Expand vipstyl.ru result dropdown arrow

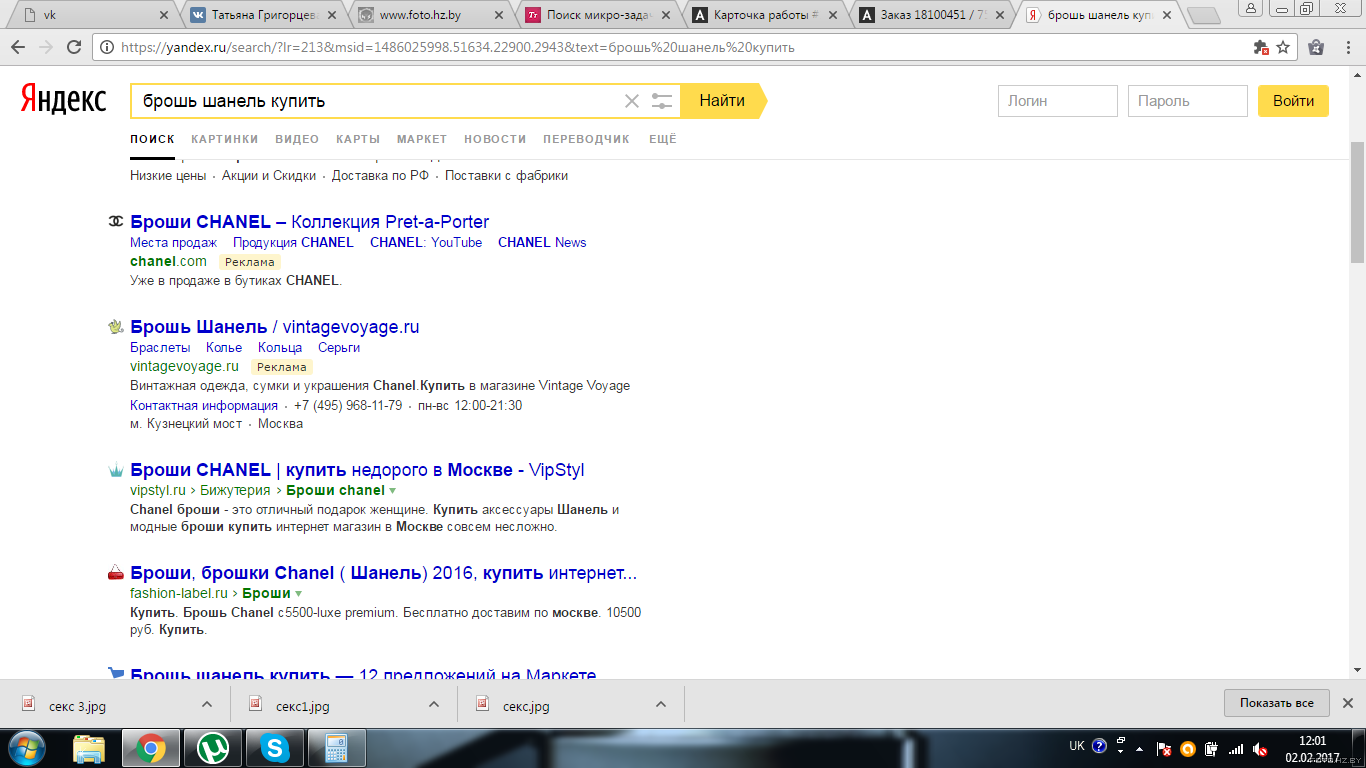point(392,491)
